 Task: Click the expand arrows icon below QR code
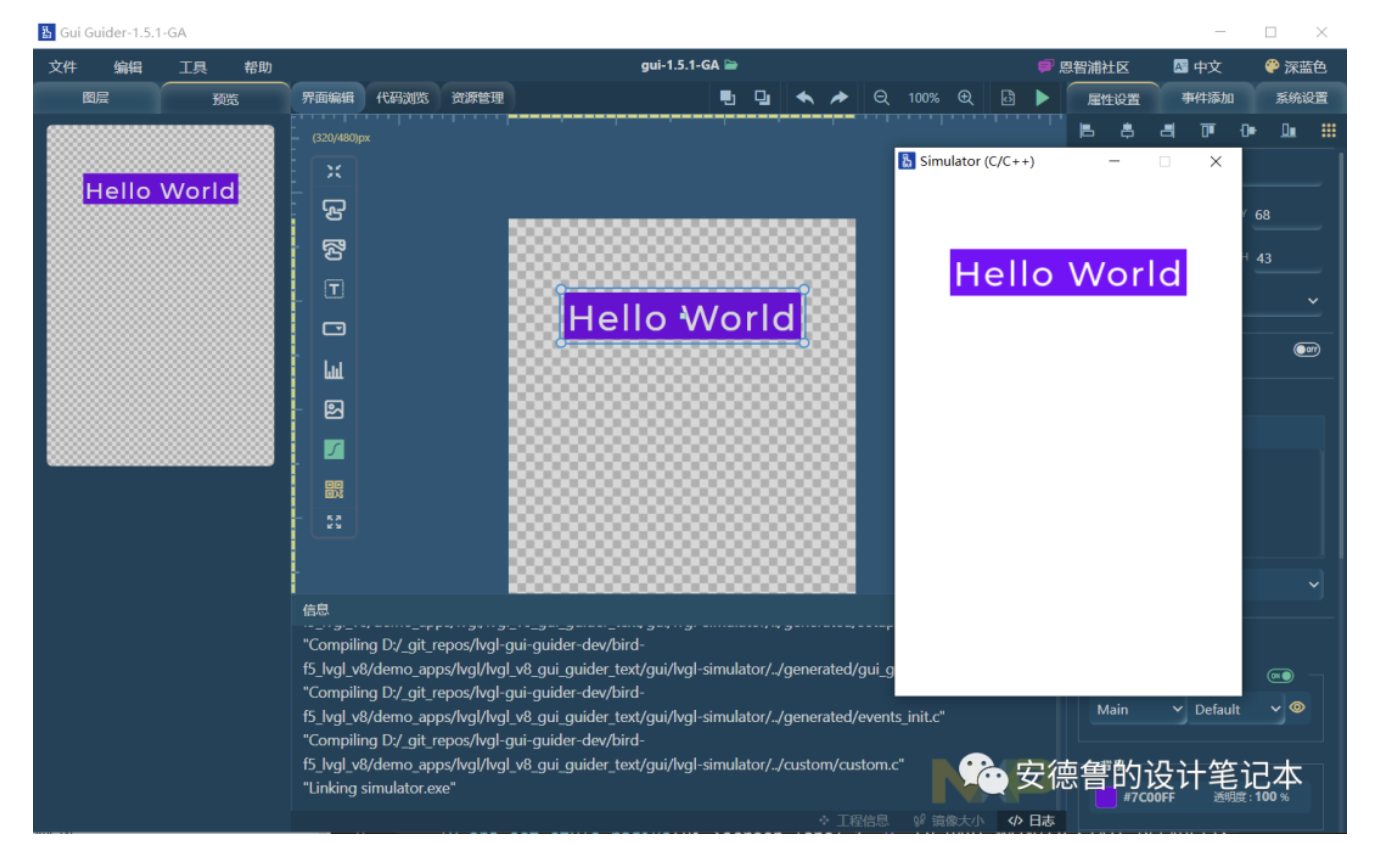pos(334,521)
